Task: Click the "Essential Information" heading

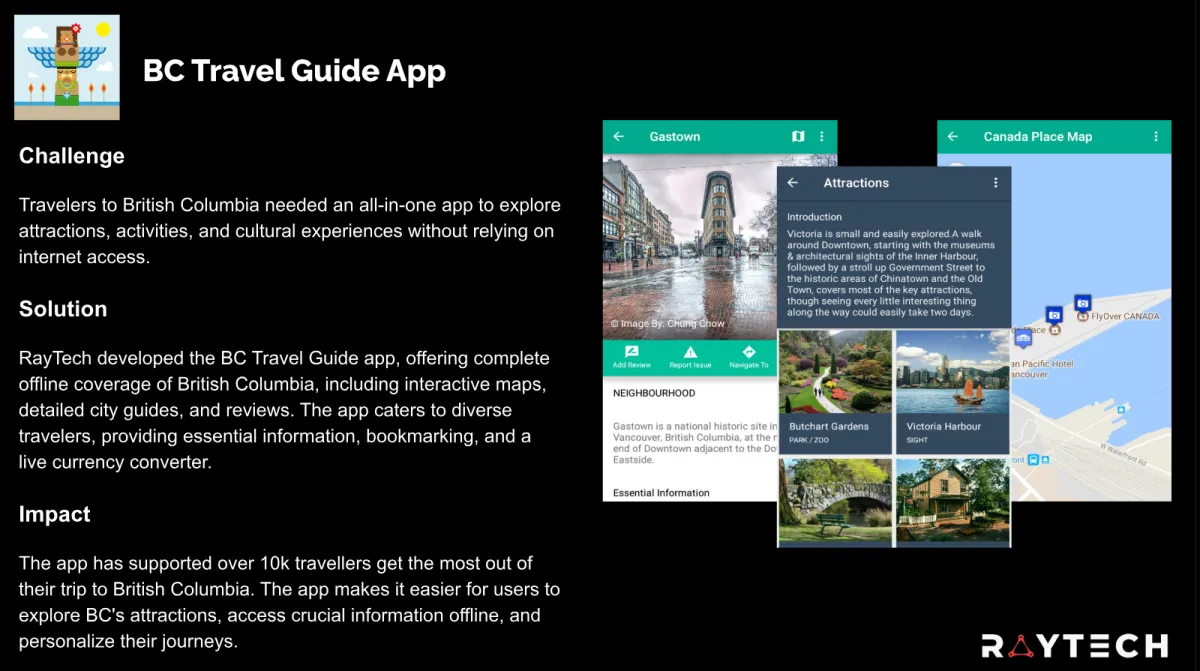Action: (661, 493)
